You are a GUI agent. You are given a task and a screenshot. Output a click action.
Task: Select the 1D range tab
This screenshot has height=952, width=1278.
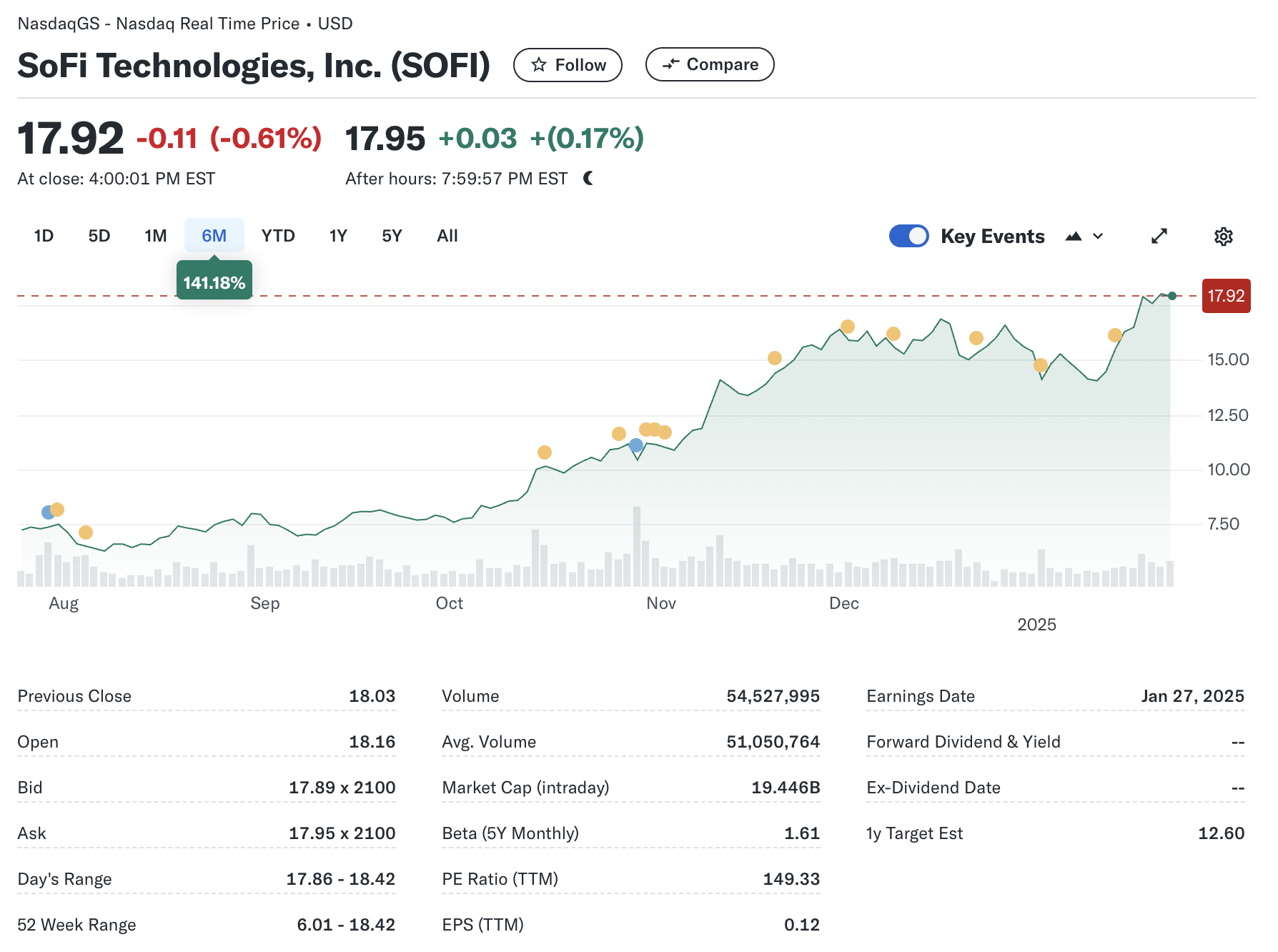[44, 236]
